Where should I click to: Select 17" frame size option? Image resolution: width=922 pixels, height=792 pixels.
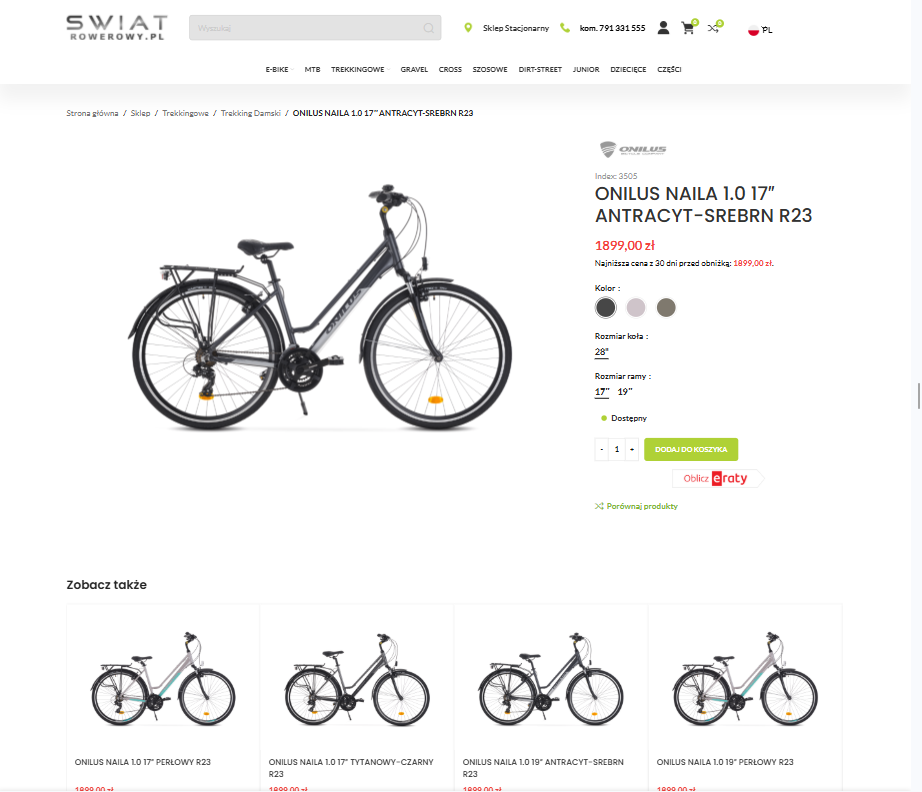pyautogui.click(x=602, y=392)
